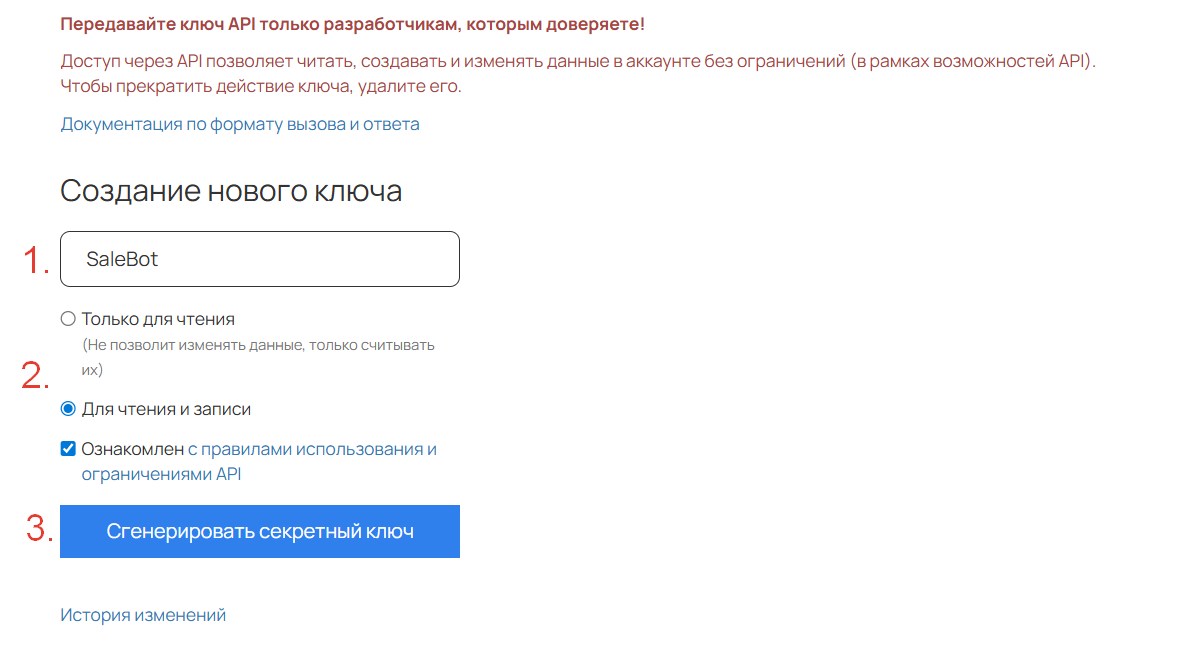
Task: Click "Сгенерировать секретный ключ" button
Action: pos(259,531)
